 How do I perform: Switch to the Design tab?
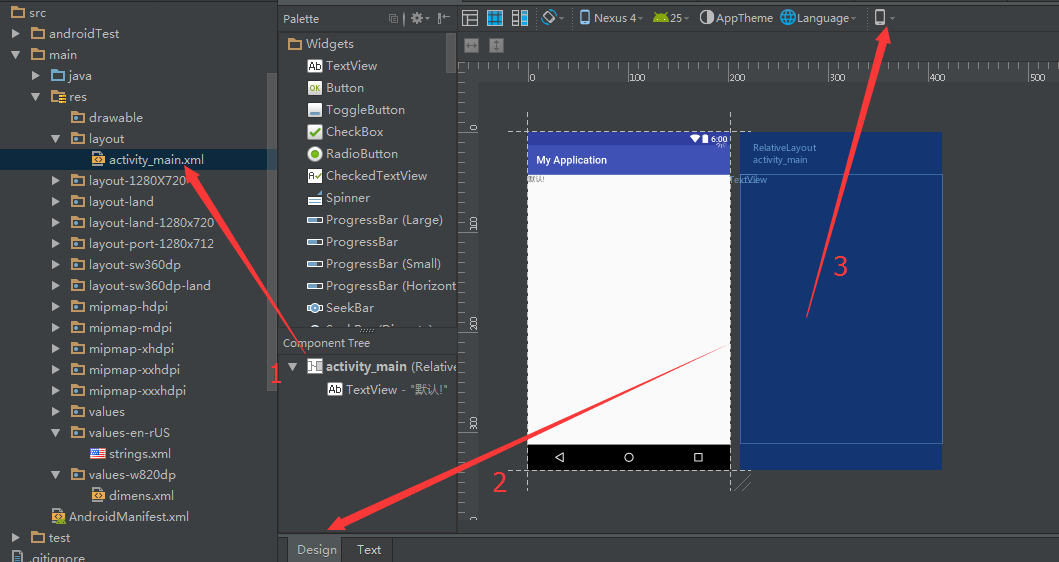point(316,549)
